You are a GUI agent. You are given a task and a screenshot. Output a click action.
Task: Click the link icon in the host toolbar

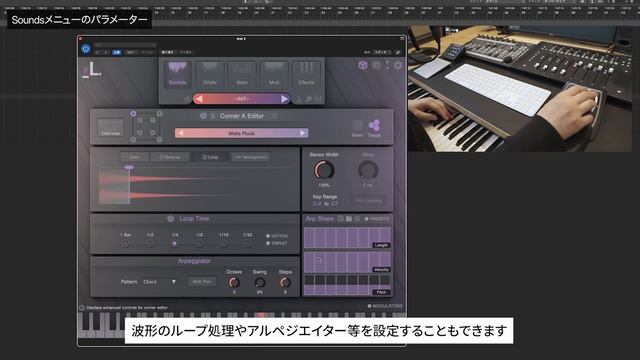point(398,52)
